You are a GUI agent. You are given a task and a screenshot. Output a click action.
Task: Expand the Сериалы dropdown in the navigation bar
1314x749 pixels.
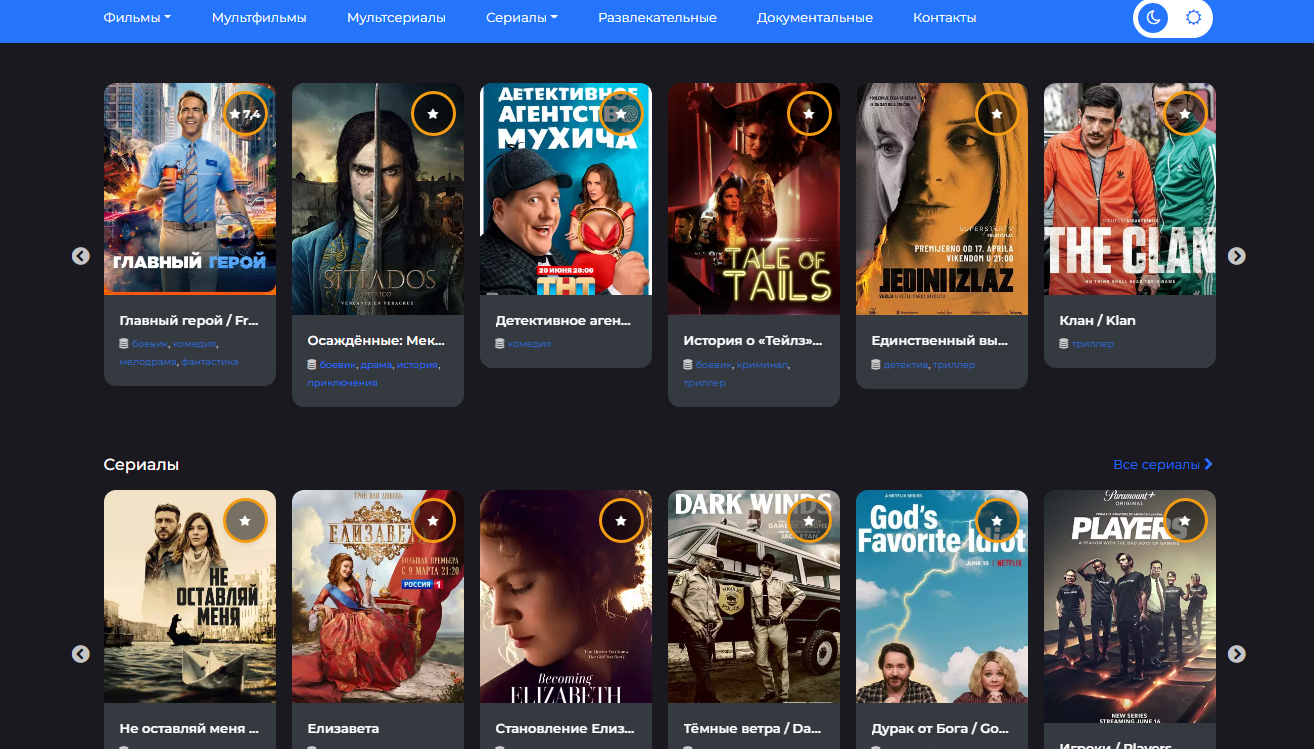[522, 17]
